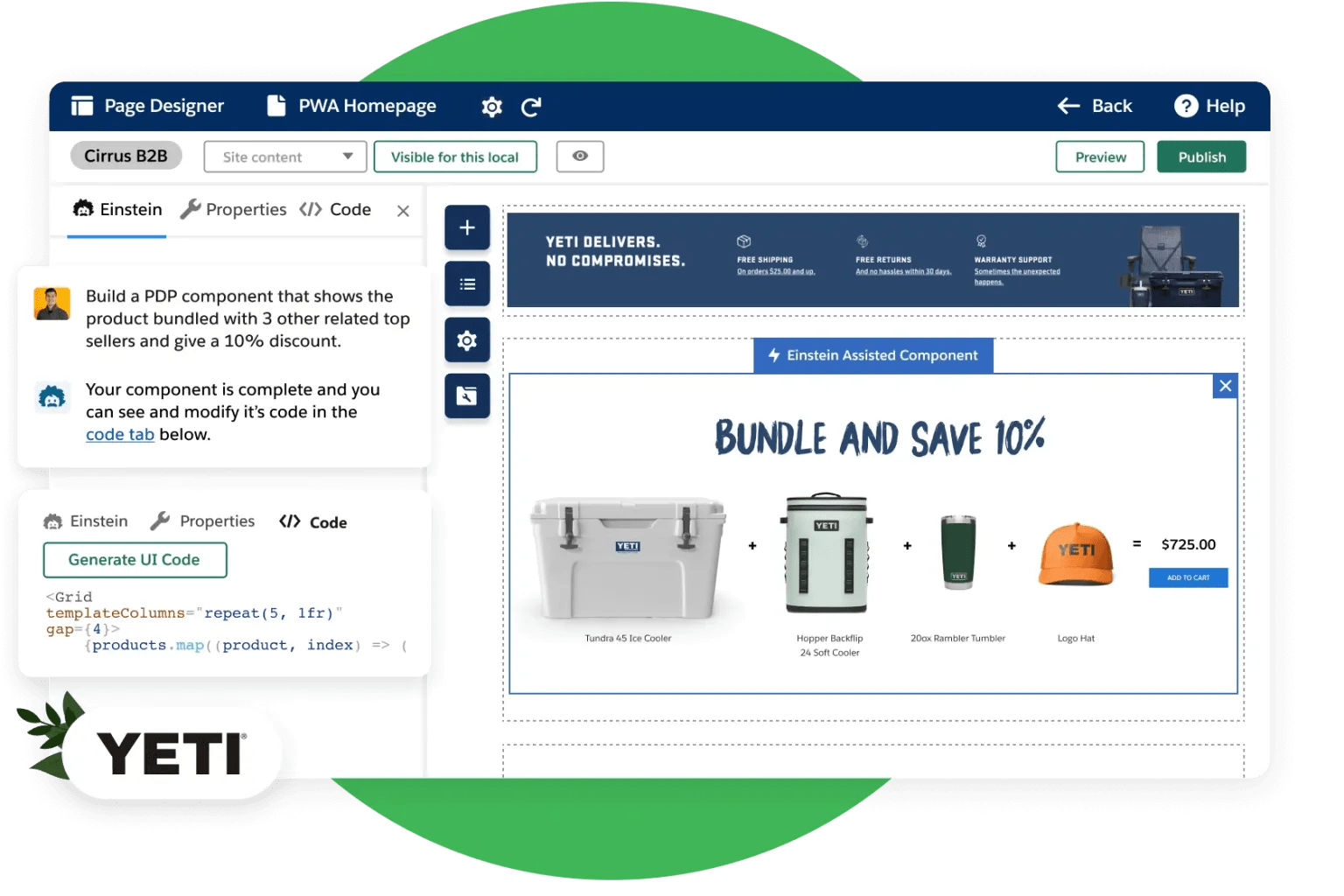This screenshot has width=1344, height=896.
Task: Open Help question mark icon
Action: pyautogui.click(x=1186, y=106)
